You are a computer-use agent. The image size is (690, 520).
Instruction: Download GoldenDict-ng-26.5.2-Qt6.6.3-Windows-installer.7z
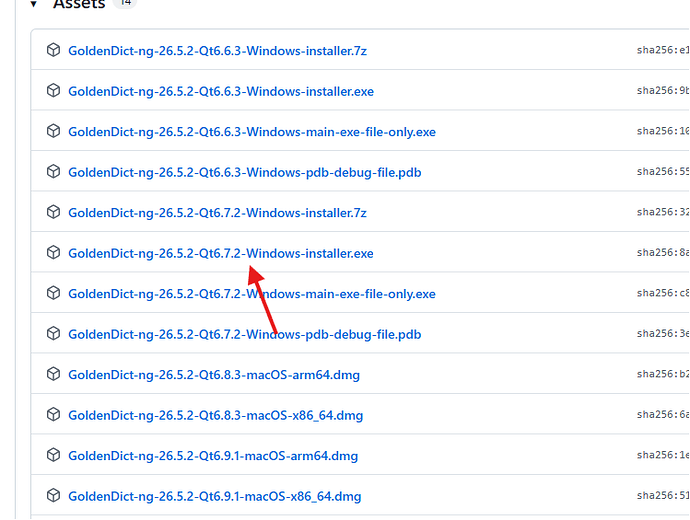pos(217,51)
